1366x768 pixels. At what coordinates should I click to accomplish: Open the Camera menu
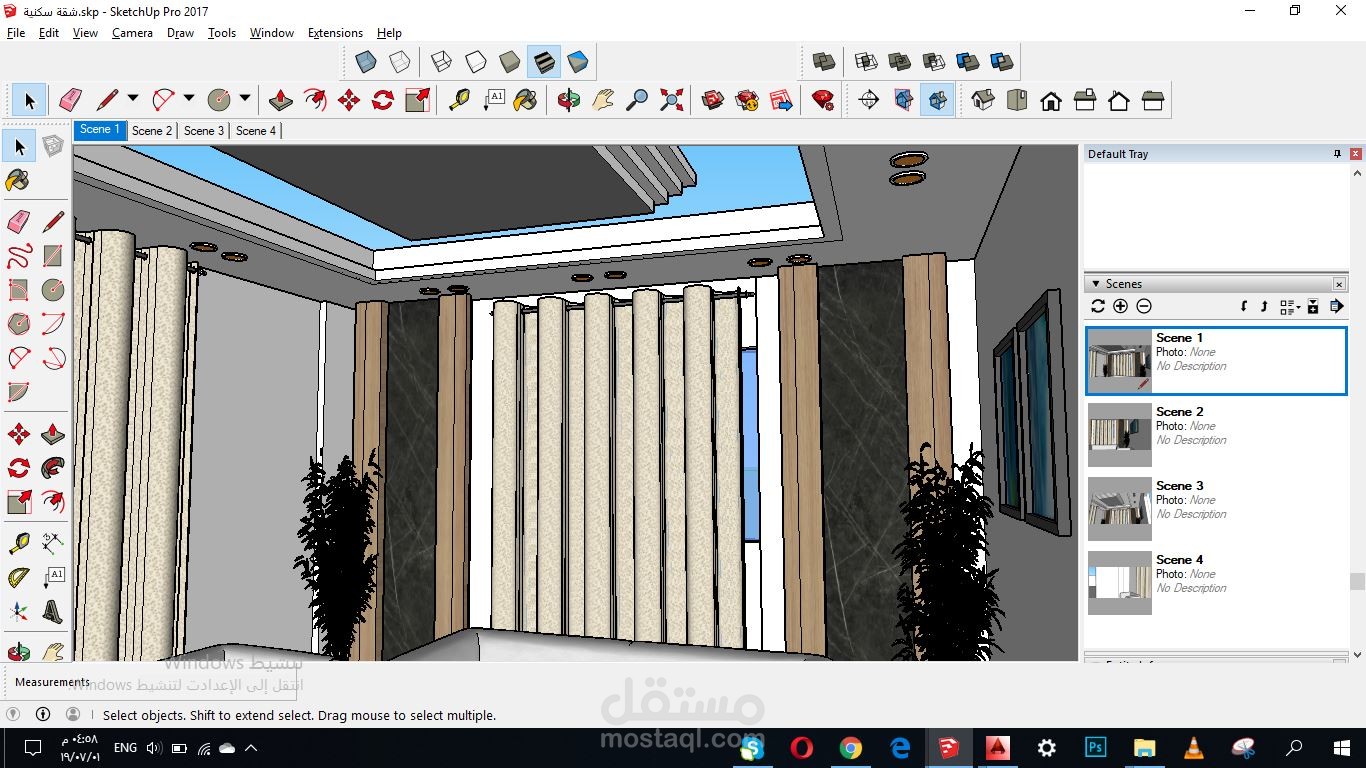pyautogui.click(x=132, y=33)
